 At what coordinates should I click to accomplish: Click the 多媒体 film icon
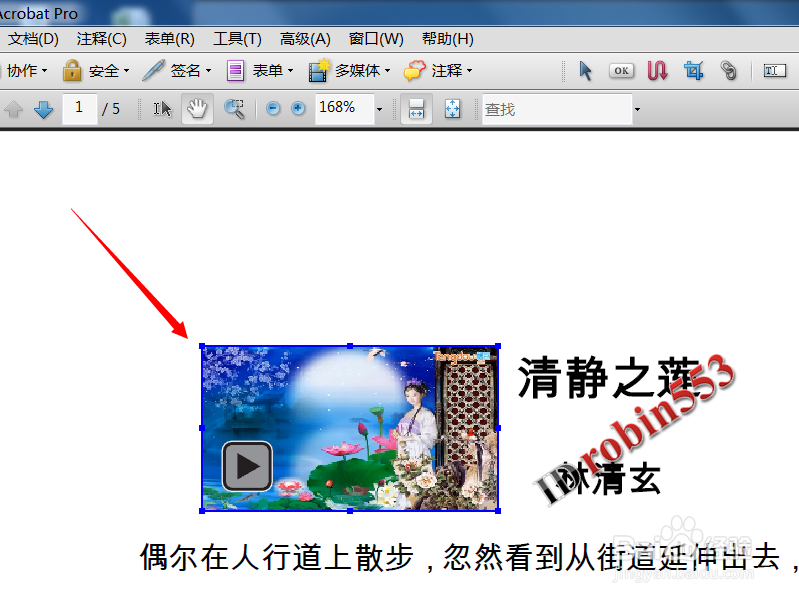[x=319, y=70]
